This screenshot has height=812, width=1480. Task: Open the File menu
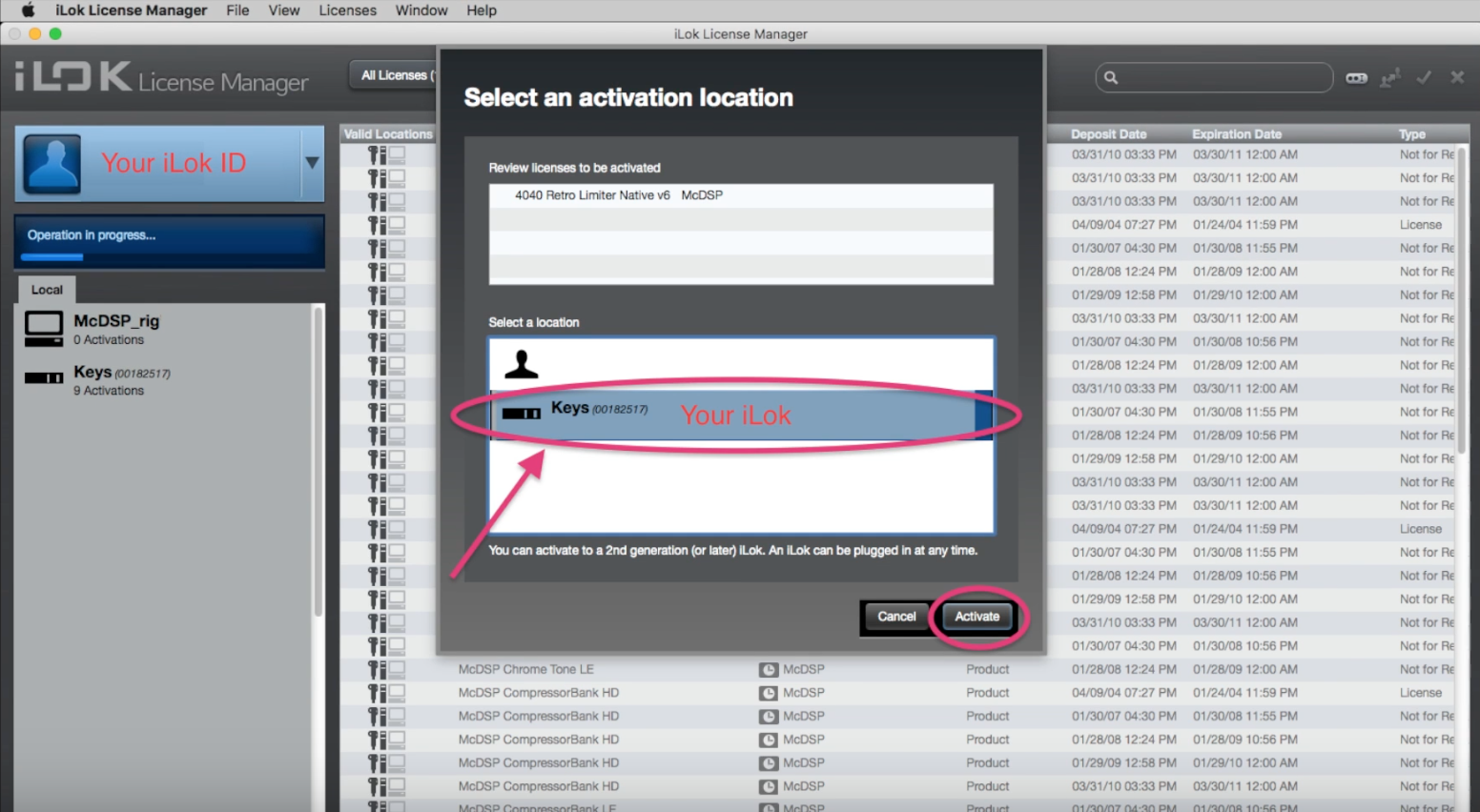pyautogui.click(x=237, y=10)
